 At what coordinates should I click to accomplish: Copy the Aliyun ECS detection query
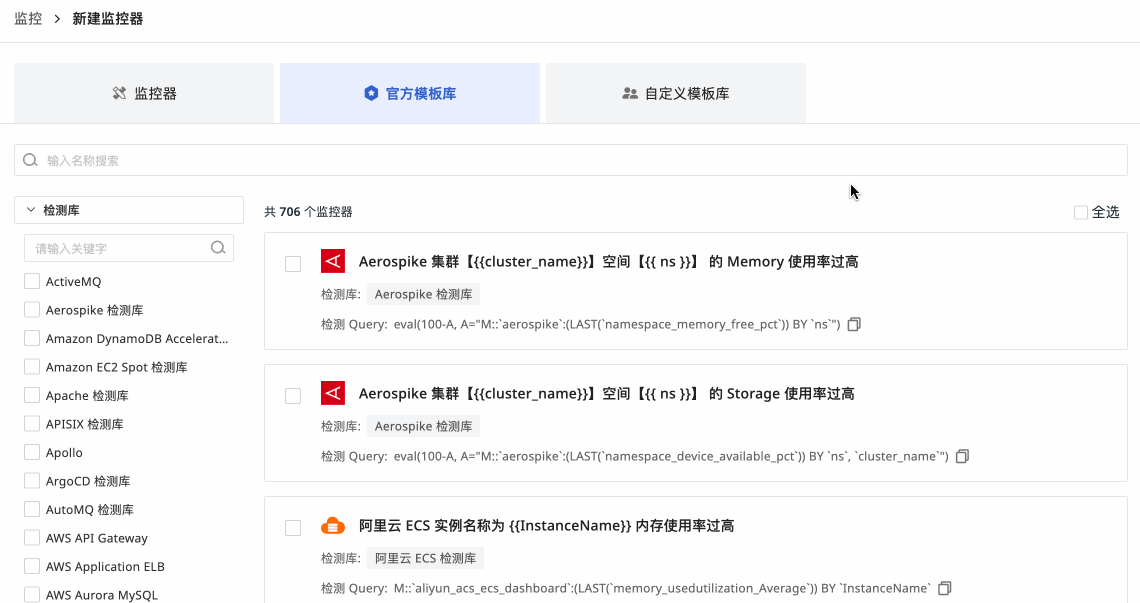coord(945,588)
